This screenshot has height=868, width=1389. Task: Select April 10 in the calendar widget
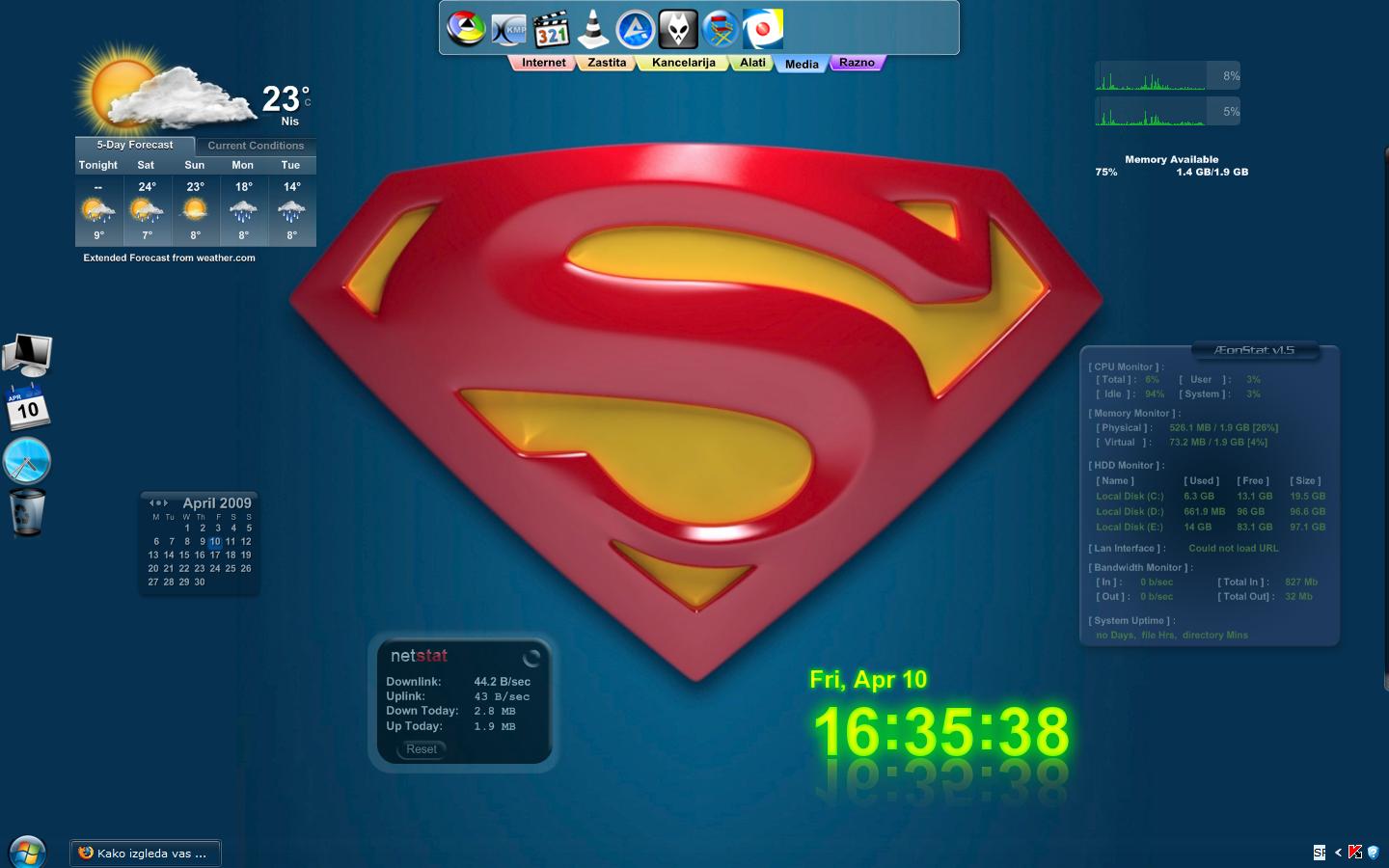click(215, 542)
